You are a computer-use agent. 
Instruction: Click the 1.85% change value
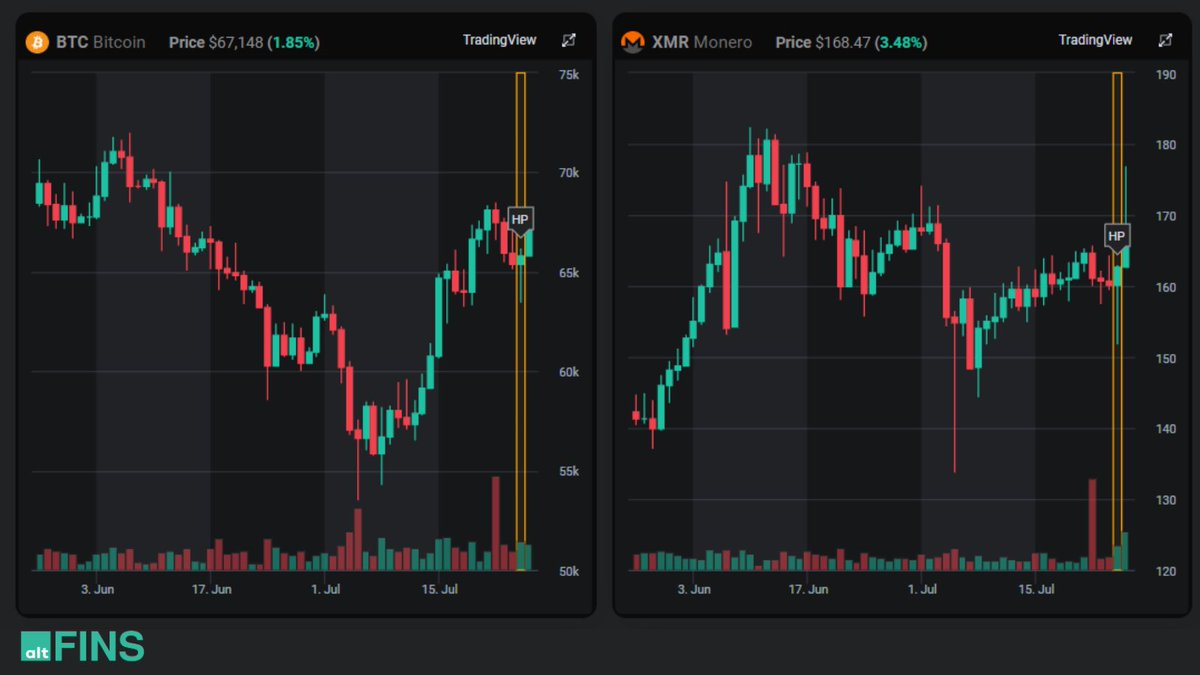(x=294, y=42)
